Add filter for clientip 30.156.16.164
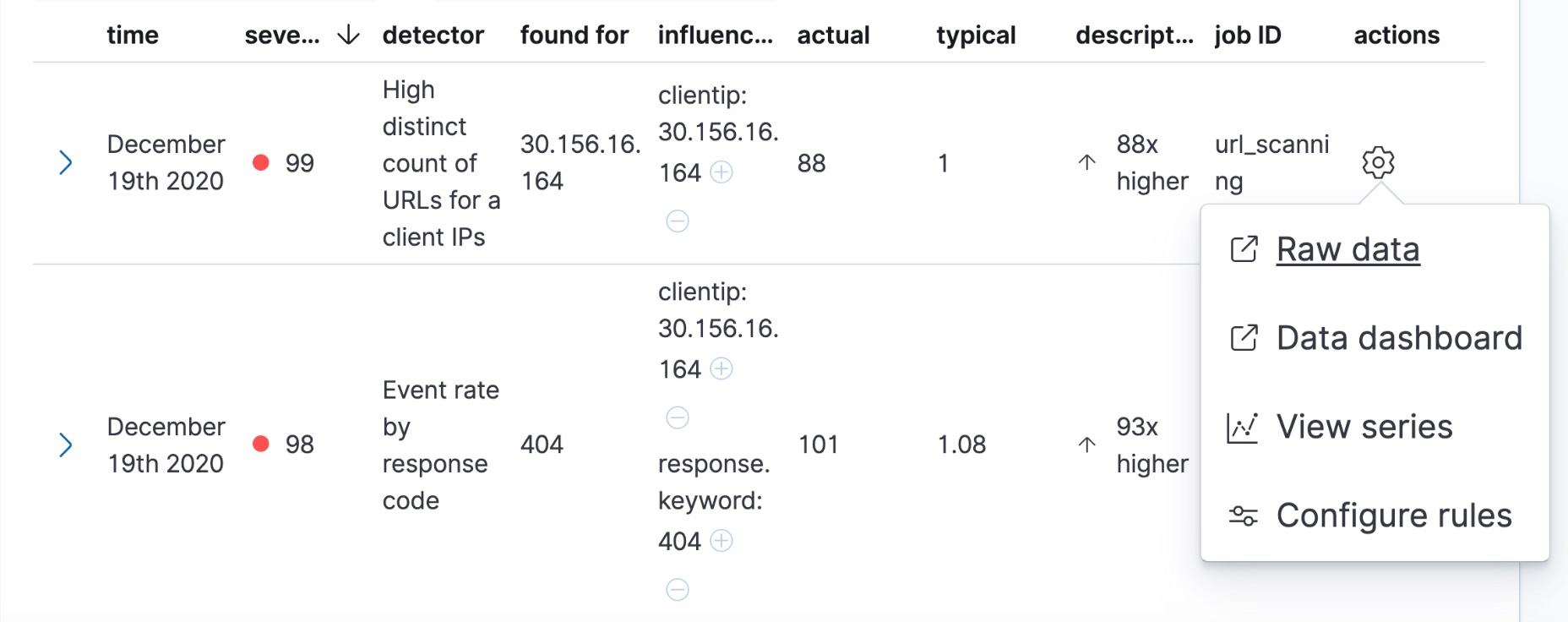Image resolution: width=1568 pixels, height=622 pixels. point(722,172)
